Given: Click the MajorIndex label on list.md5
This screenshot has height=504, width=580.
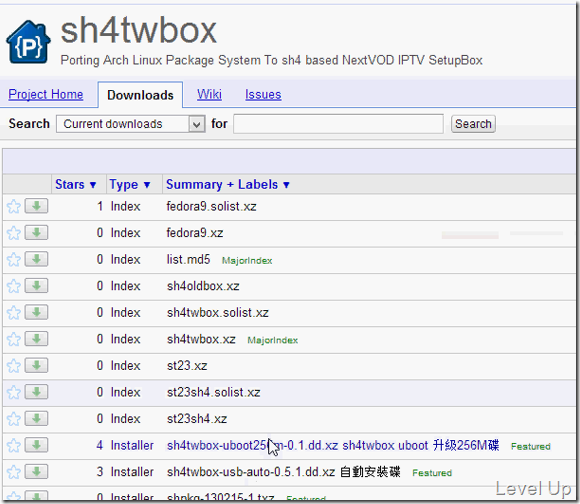Looking at the screenshot, I should coord(247,261).
